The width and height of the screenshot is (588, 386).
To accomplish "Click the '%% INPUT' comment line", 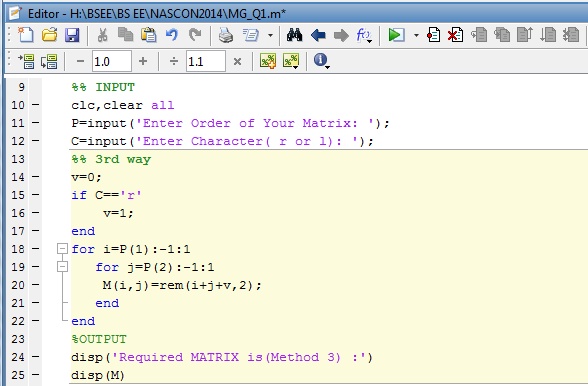I will click(103, 87).
